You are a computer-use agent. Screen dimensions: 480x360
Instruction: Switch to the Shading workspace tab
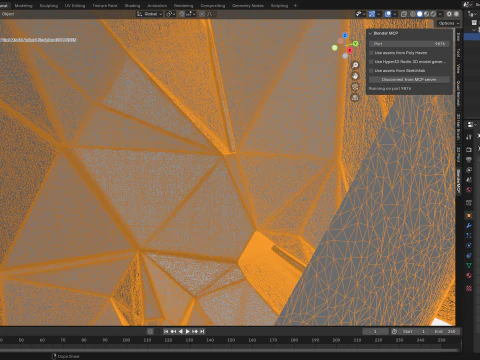[x=132, y=6]
